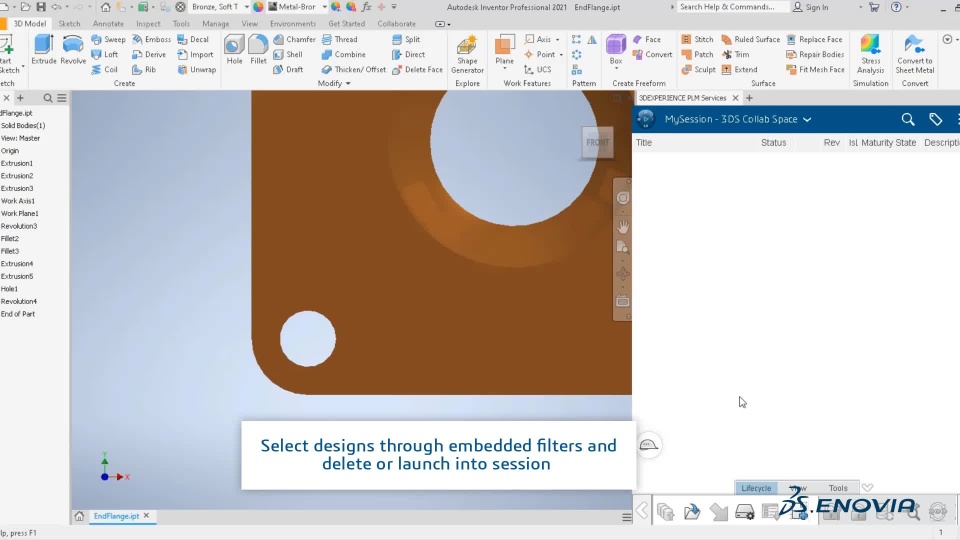Use the Shell tool
The image size is (960, 540).
(x=288, y=54)
